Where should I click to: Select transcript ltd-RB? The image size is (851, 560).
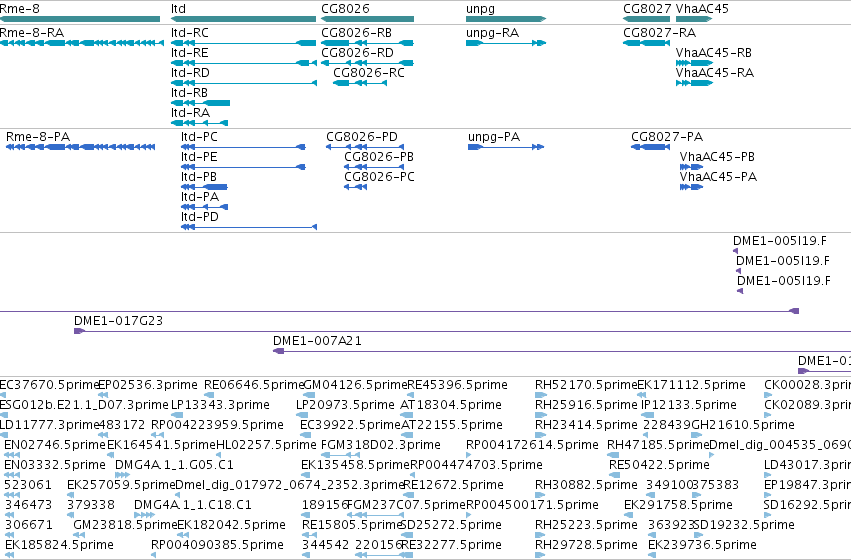point(200,103)
